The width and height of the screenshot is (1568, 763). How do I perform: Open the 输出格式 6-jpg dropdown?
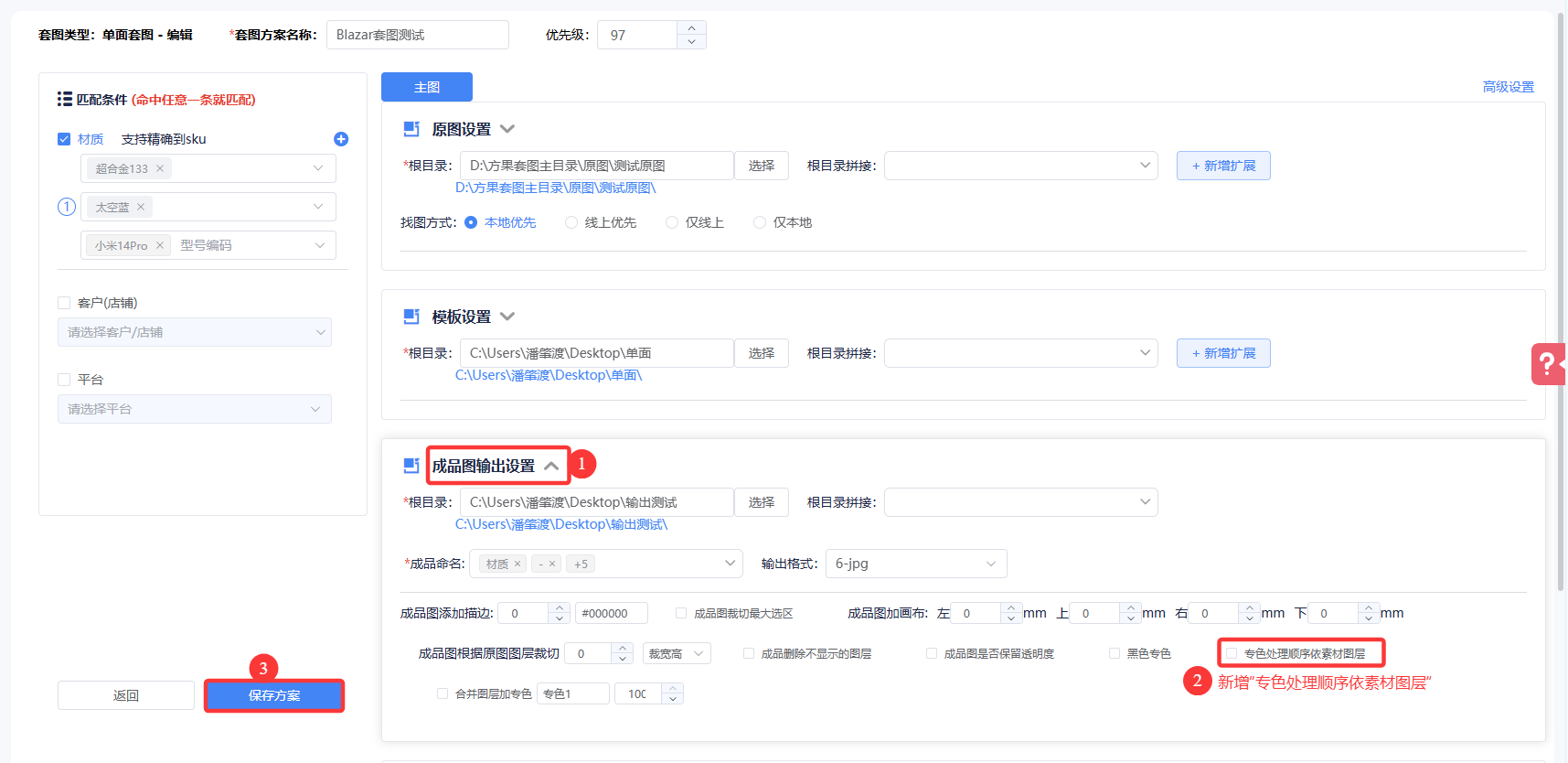(x=915, y=564)
